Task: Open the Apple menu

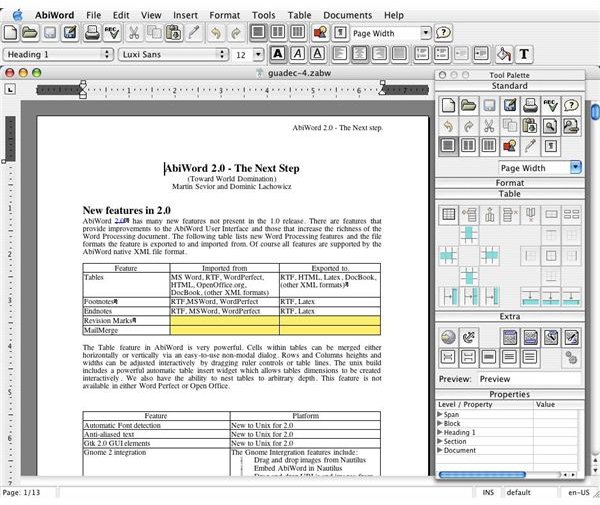Action: coord(18,15)
